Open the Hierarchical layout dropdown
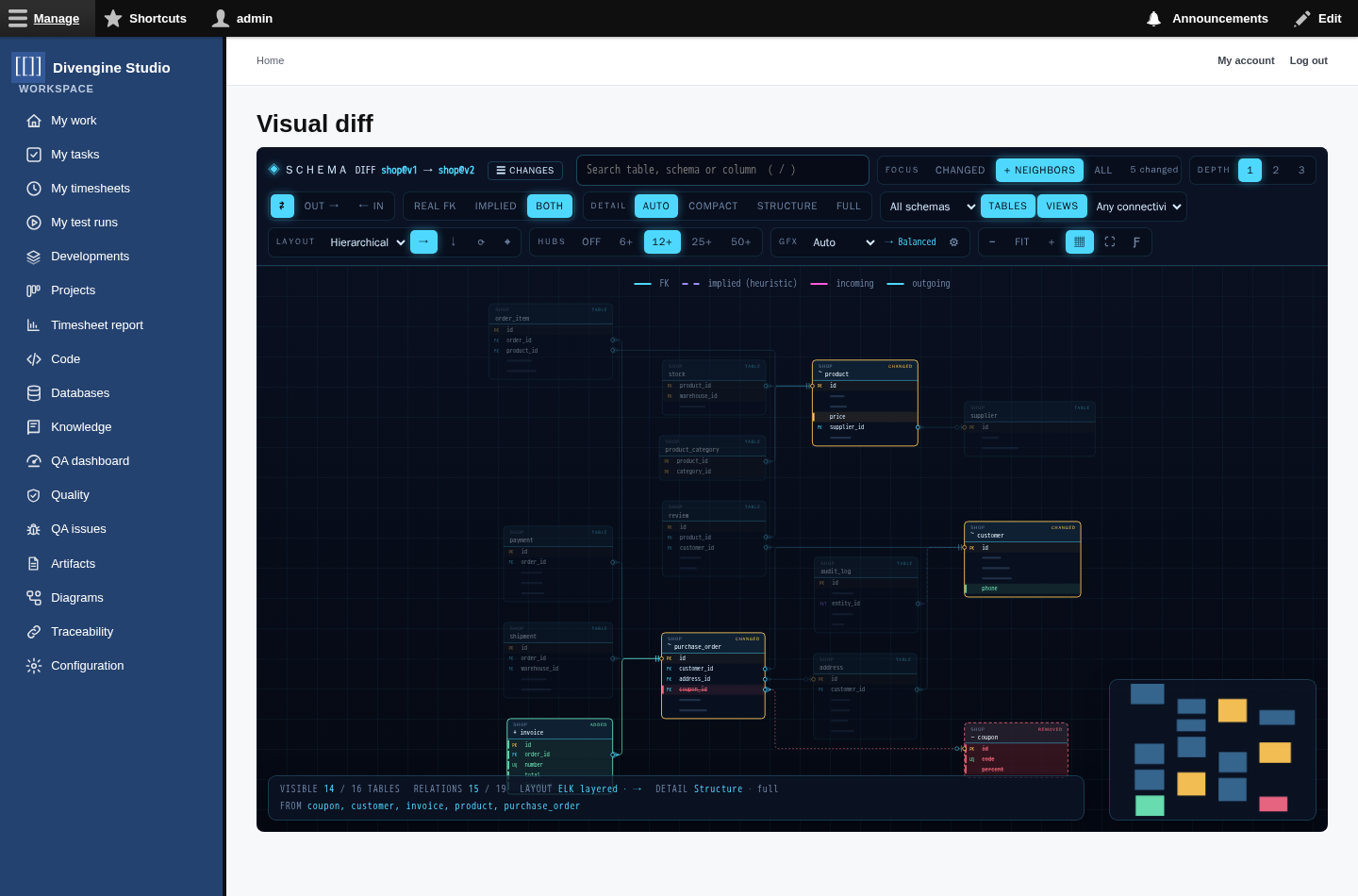The width and height of the screenshot is (1358, 896). (366, 242)
